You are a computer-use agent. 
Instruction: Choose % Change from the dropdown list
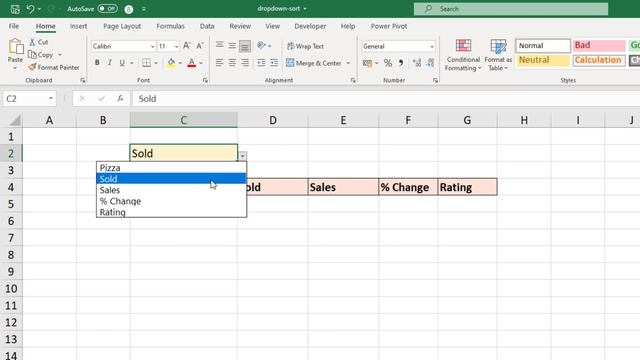(x=171, y=201)
